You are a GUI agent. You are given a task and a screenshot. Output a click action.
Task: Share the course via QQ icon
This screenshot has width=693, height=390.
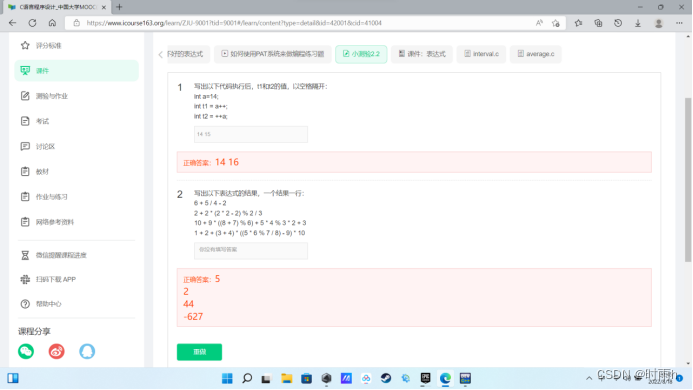click(87, 352)
